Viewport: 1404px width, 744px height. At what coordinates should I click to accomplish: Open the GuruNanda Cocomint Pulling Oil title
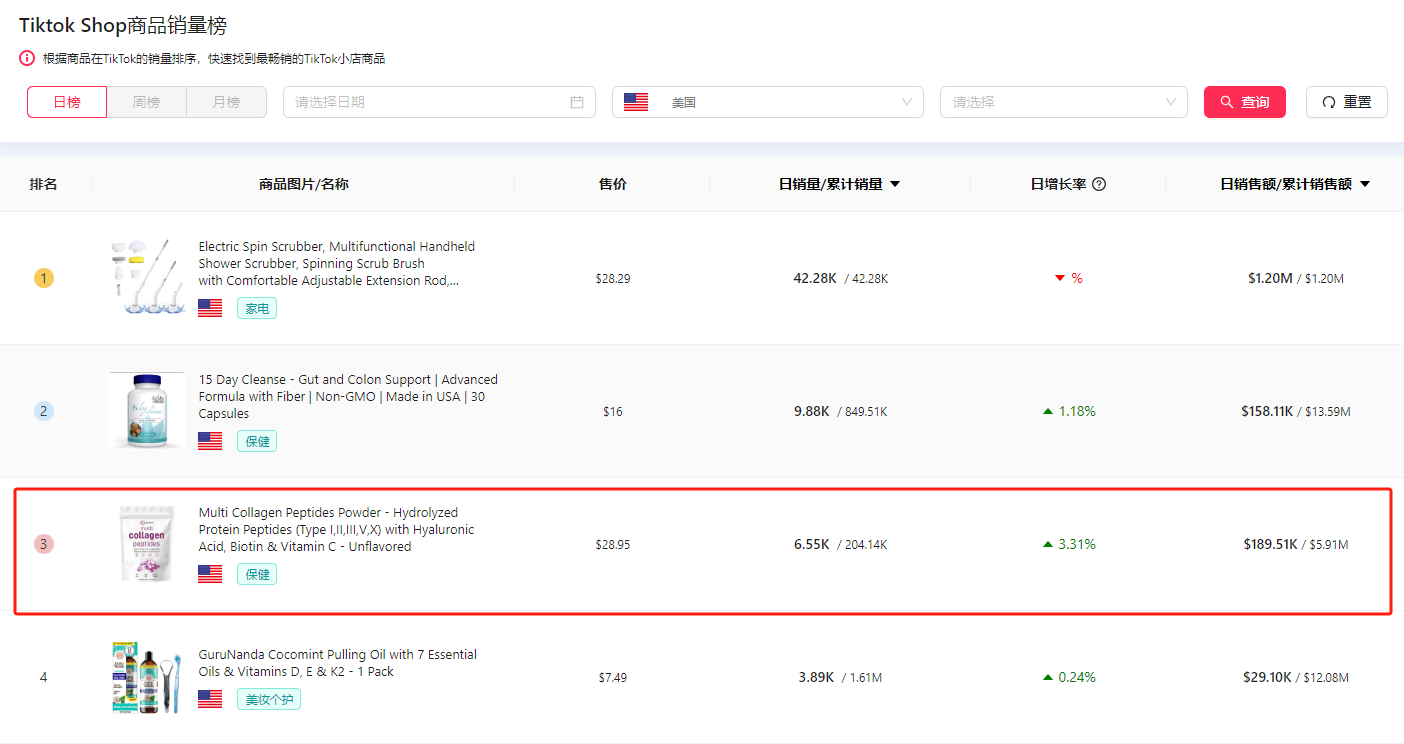click(337, 663)
